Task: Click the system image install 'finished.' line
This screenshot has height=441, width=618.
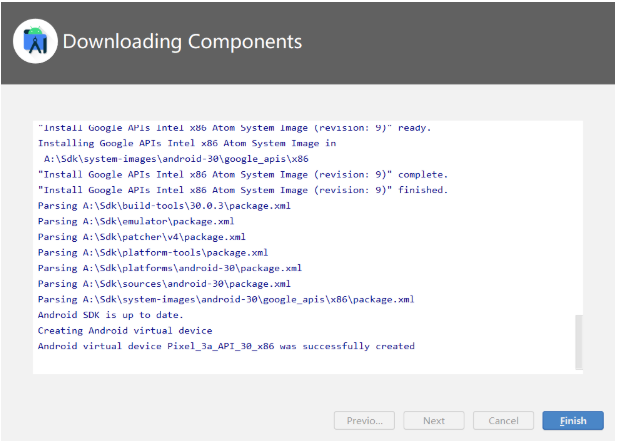Action: point(243,190)
